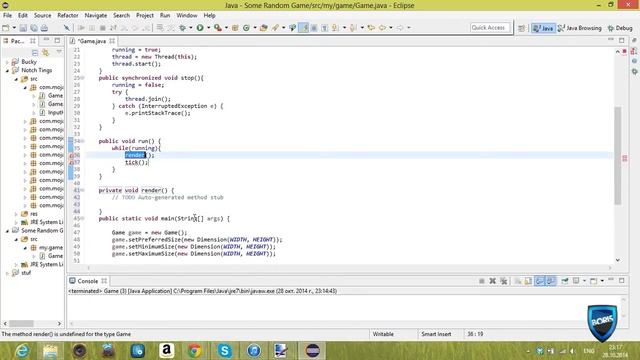Screen dimensions: 640x360
Task: Click the Debug bug icon in toolbar
Action: [182, 28]
